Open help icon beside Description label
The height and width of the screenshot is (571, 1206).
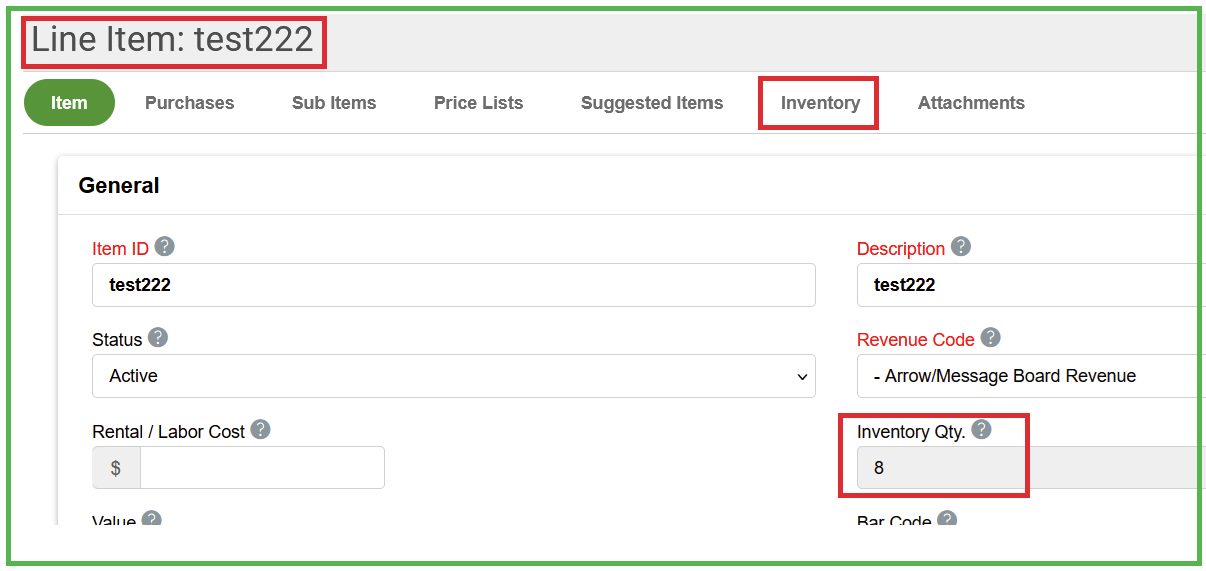pyautogui.click(x=961, y=246)
